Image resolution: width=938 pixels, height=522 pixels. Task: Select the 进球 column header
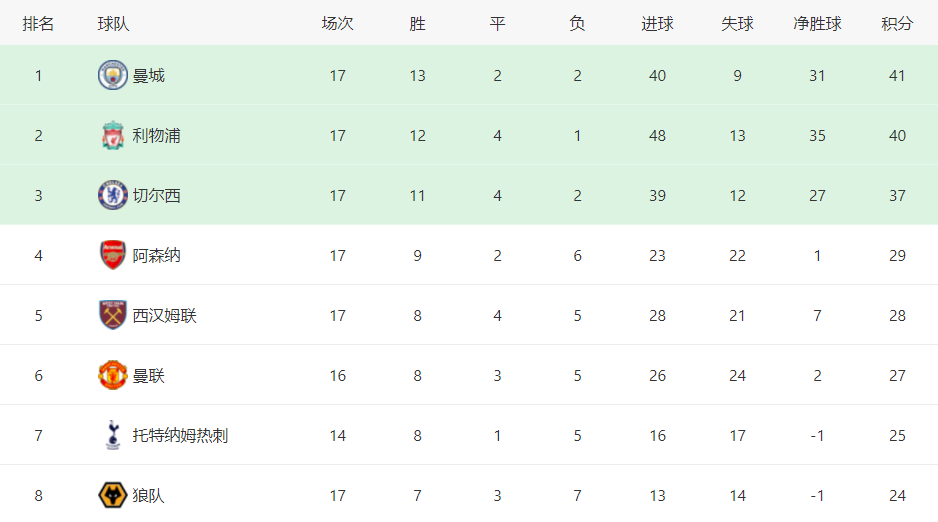[x=657, y=24]
